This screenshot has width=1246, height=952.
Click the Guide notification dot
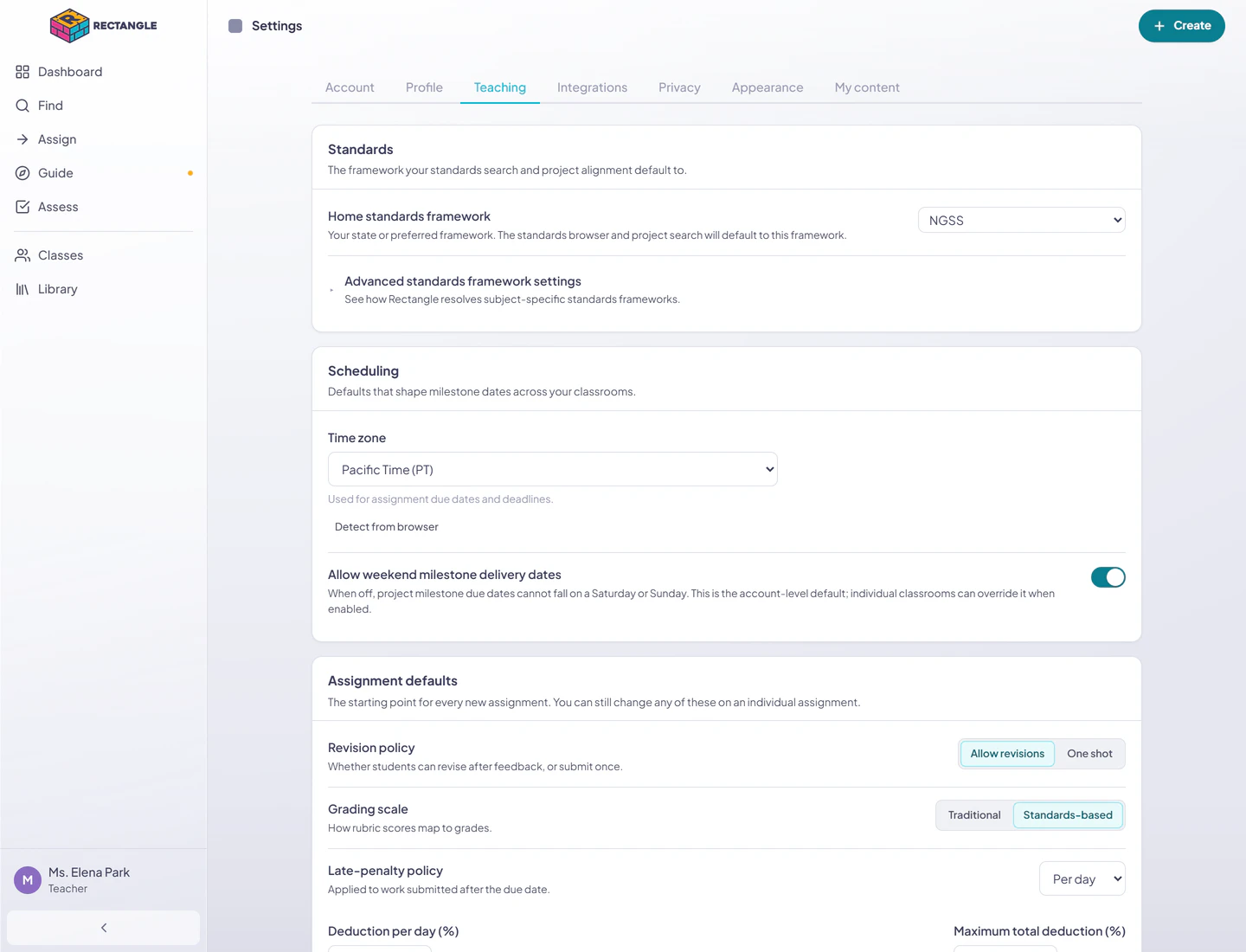[x=190, y=173]
